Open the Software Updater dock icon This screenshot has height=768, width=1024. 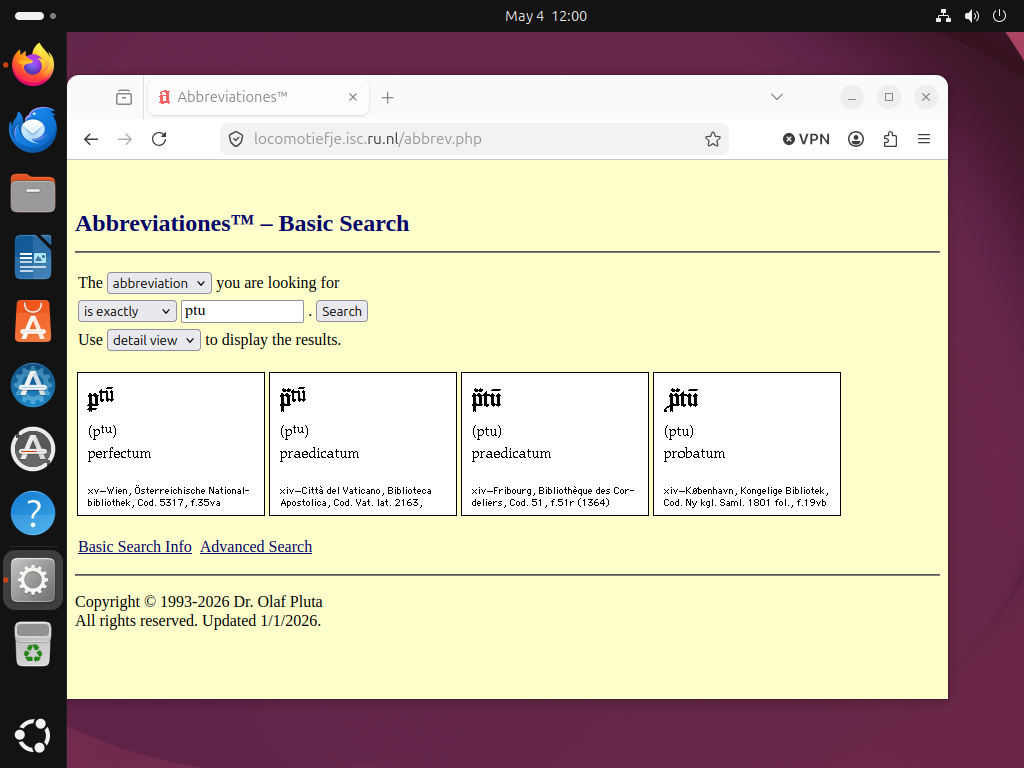point(33,449)
